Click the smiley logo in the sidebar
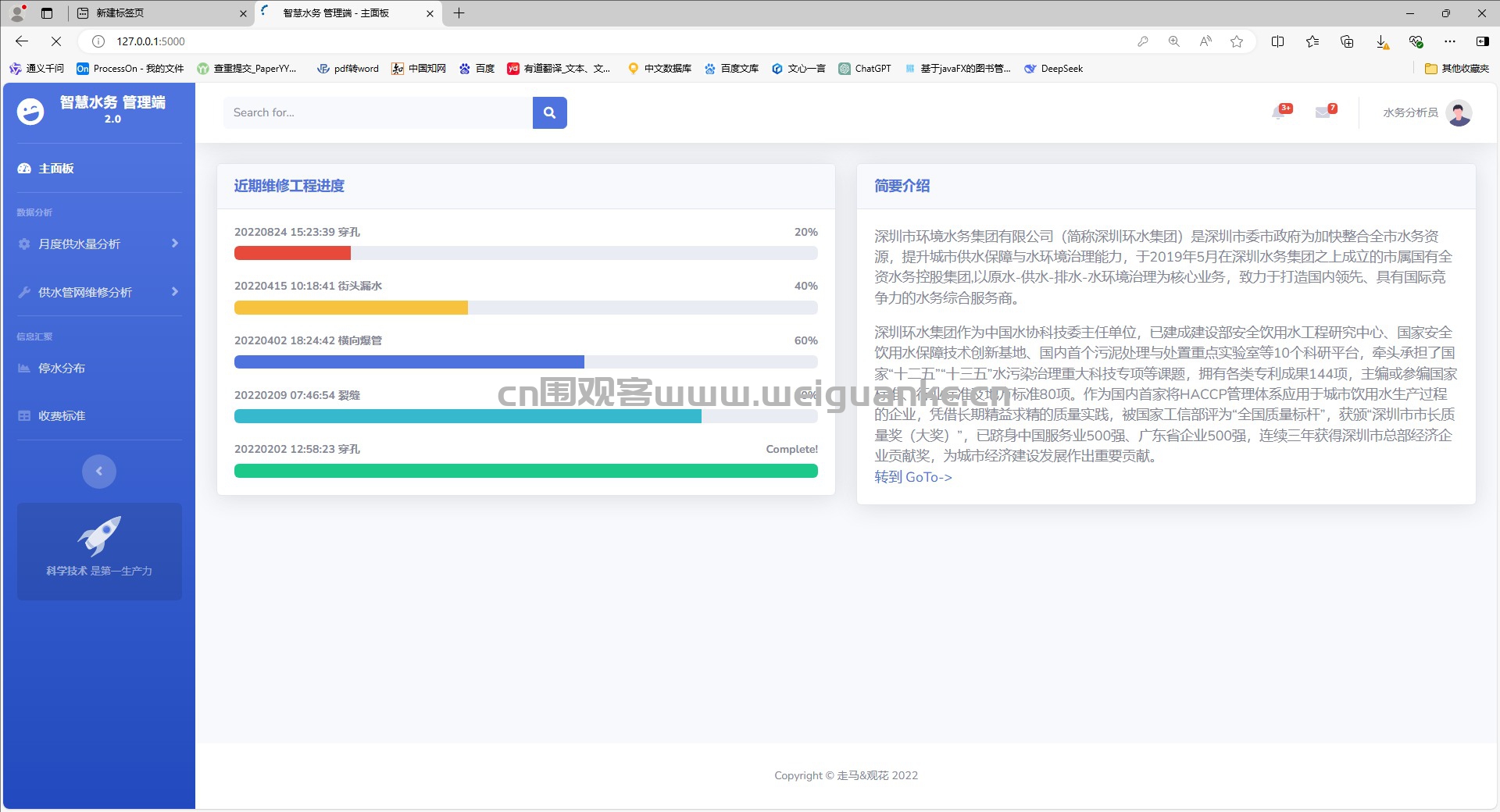This screenshot has height=812, width=1500. [x=30, y=112]
